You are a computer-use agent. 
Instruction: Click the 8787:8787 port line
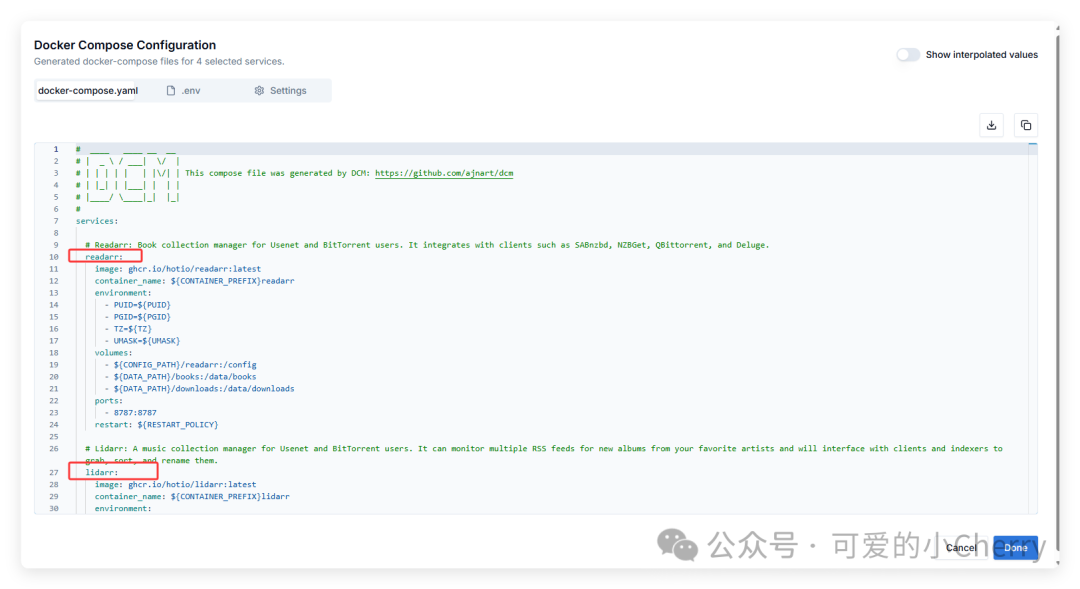130,413
